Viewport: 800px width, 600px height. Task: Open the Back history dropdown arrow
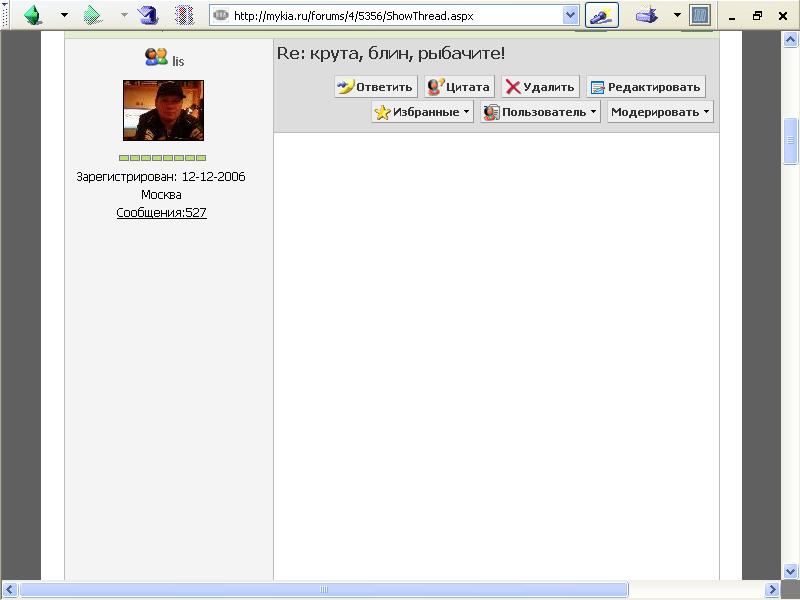65,15
